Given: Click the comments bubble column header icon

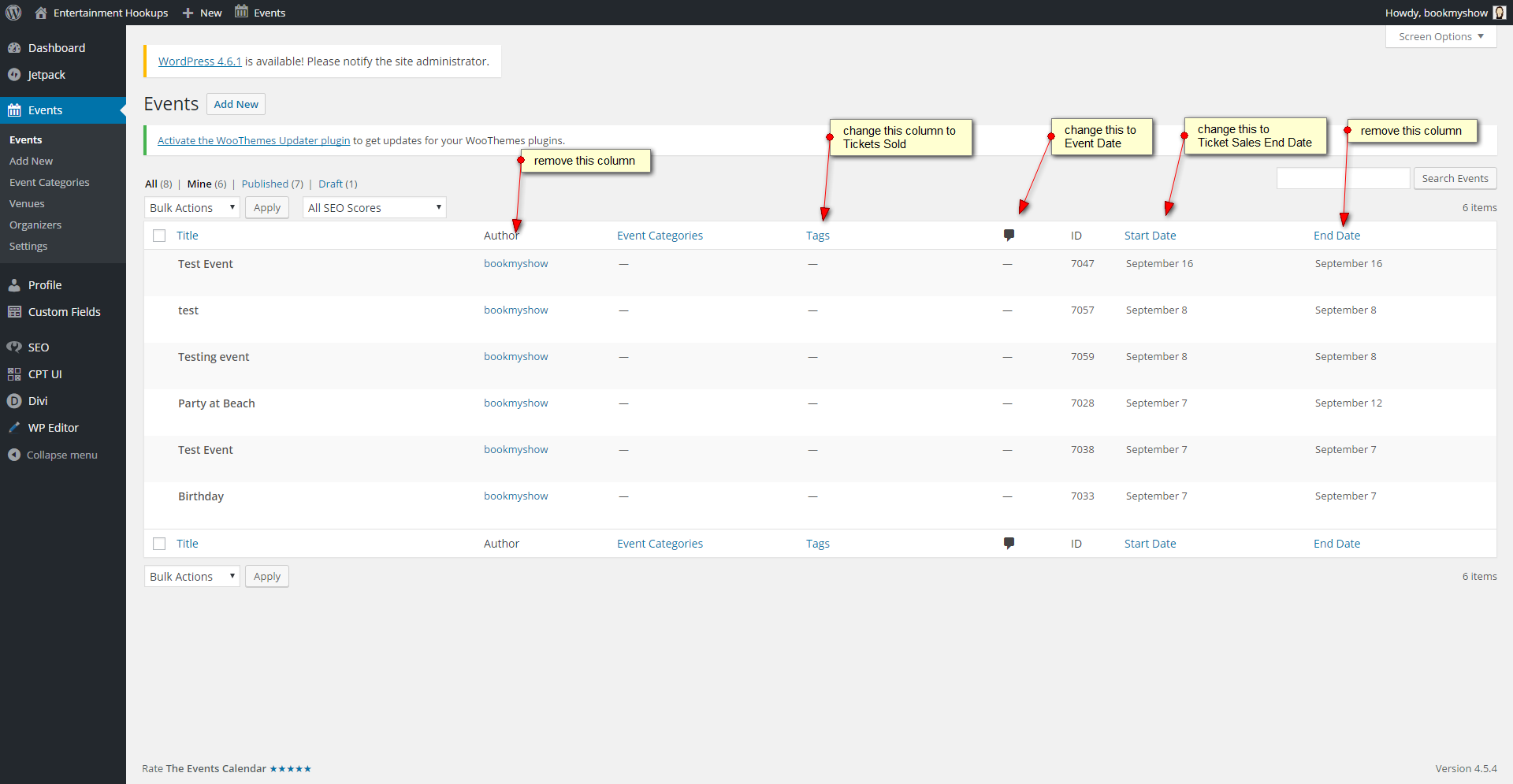Looking at the screenshot, I should click(1009, 235).
